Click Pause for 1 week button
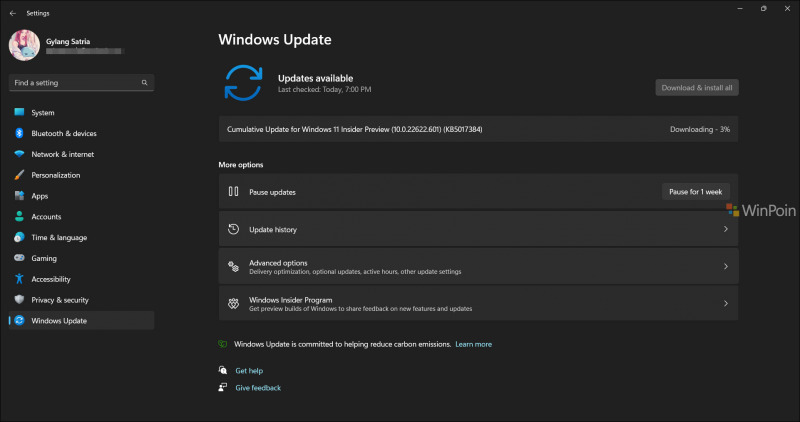This screenshot has width=800, height=422. point(695,192)
